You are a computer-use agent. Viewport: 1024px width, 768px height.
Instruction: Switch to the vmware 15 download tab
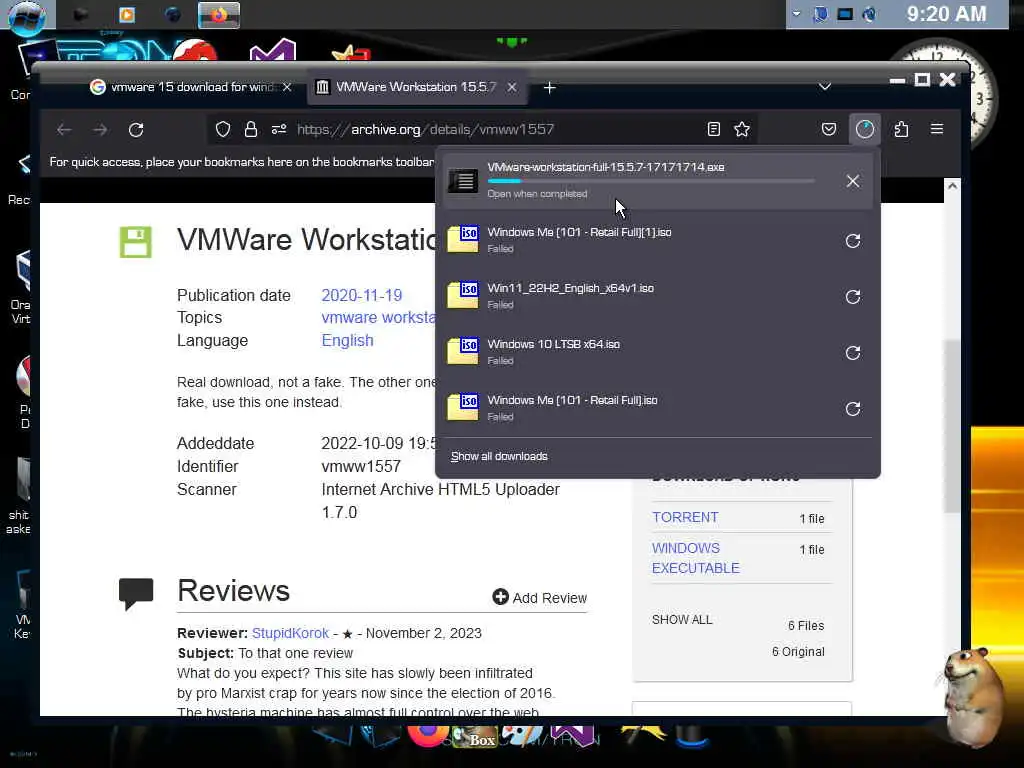pos(189,87)
